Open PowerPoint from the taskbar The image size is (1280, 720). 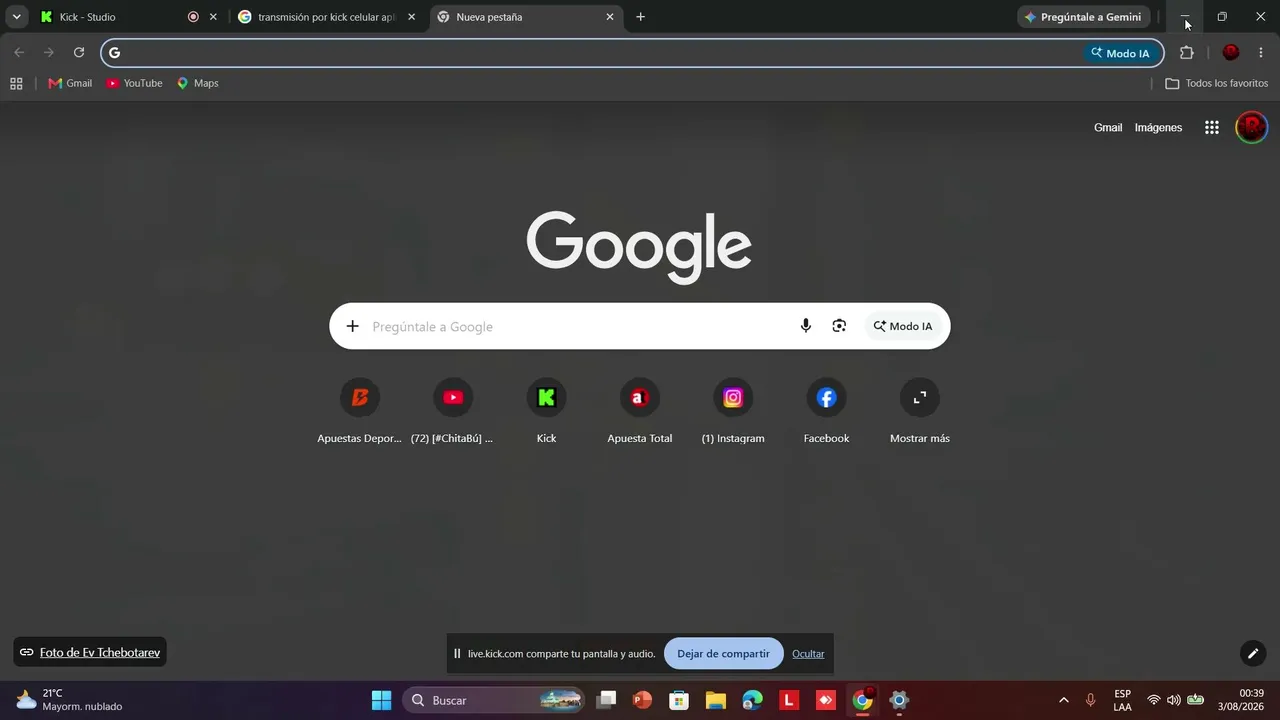(x=642, y=700)
